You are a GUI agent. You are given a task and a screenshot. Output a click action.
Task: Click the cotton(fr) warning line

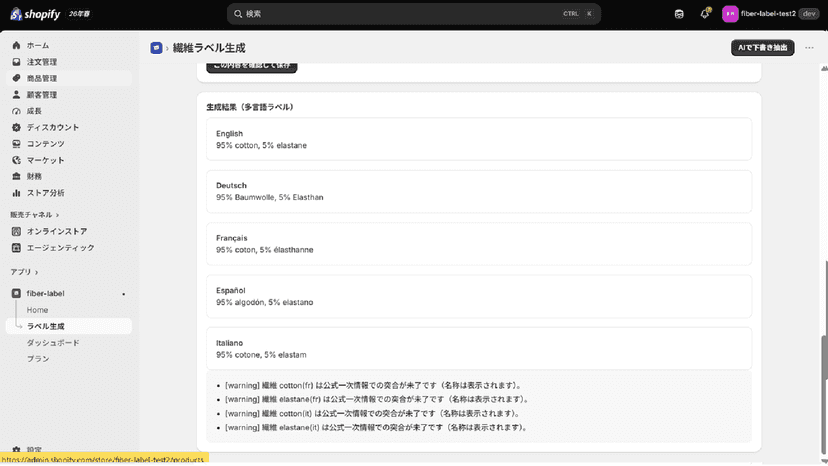(x=374, y=386)
